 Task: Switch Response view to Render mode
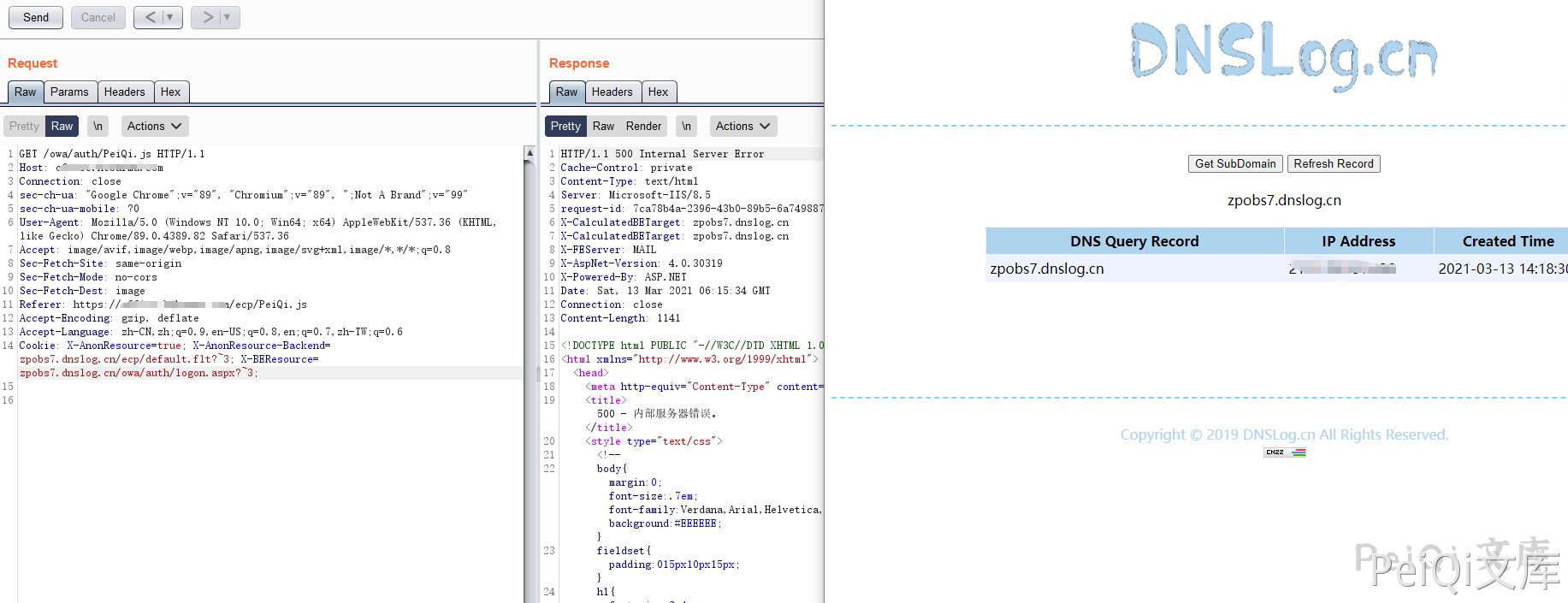click(x=643, y=126)
